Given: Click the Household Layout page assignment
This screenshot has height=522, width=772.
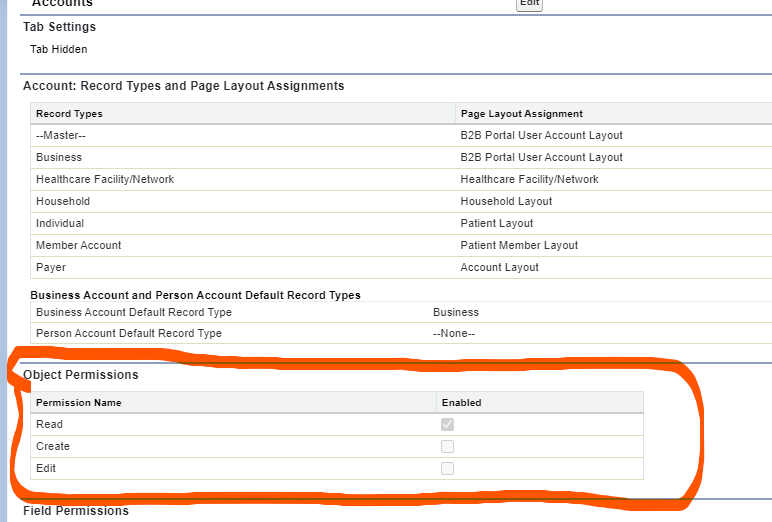Looking at the screenshot, I should click(506, 201).
